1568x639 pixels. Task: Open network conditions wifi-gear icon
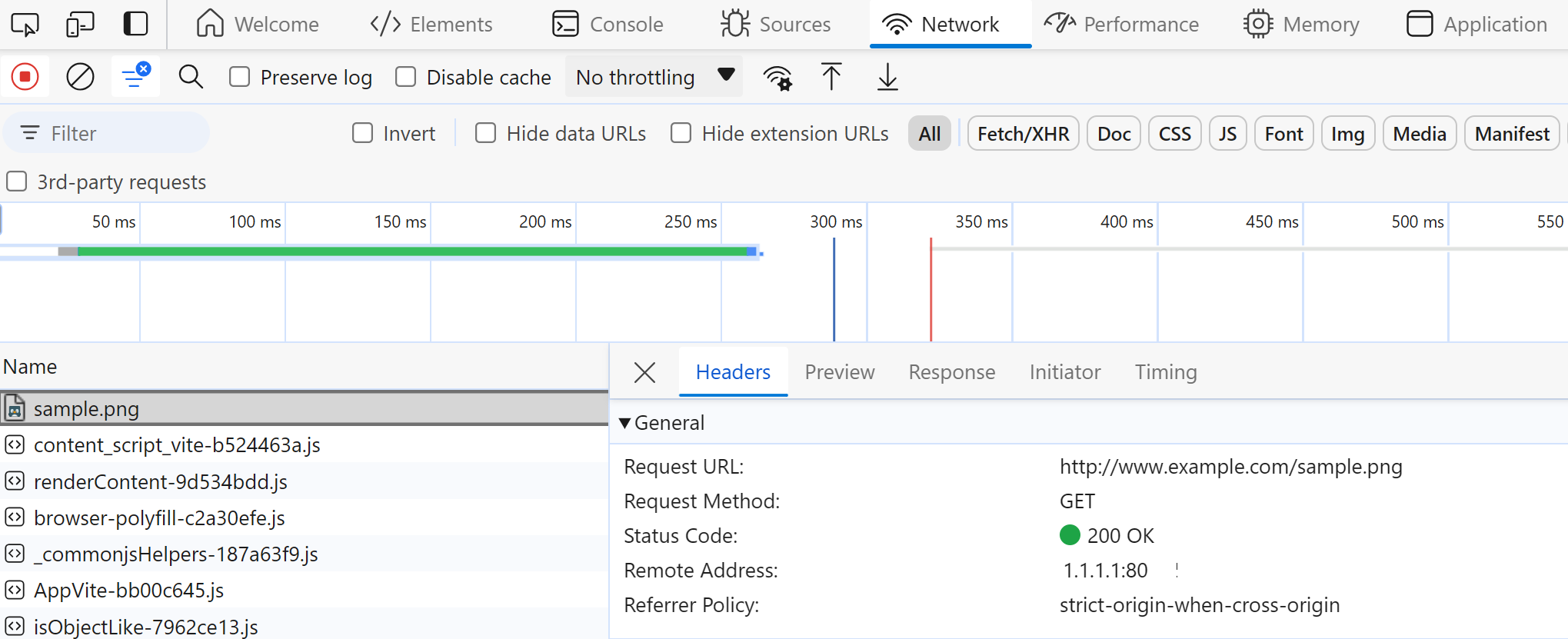[777, 77]
